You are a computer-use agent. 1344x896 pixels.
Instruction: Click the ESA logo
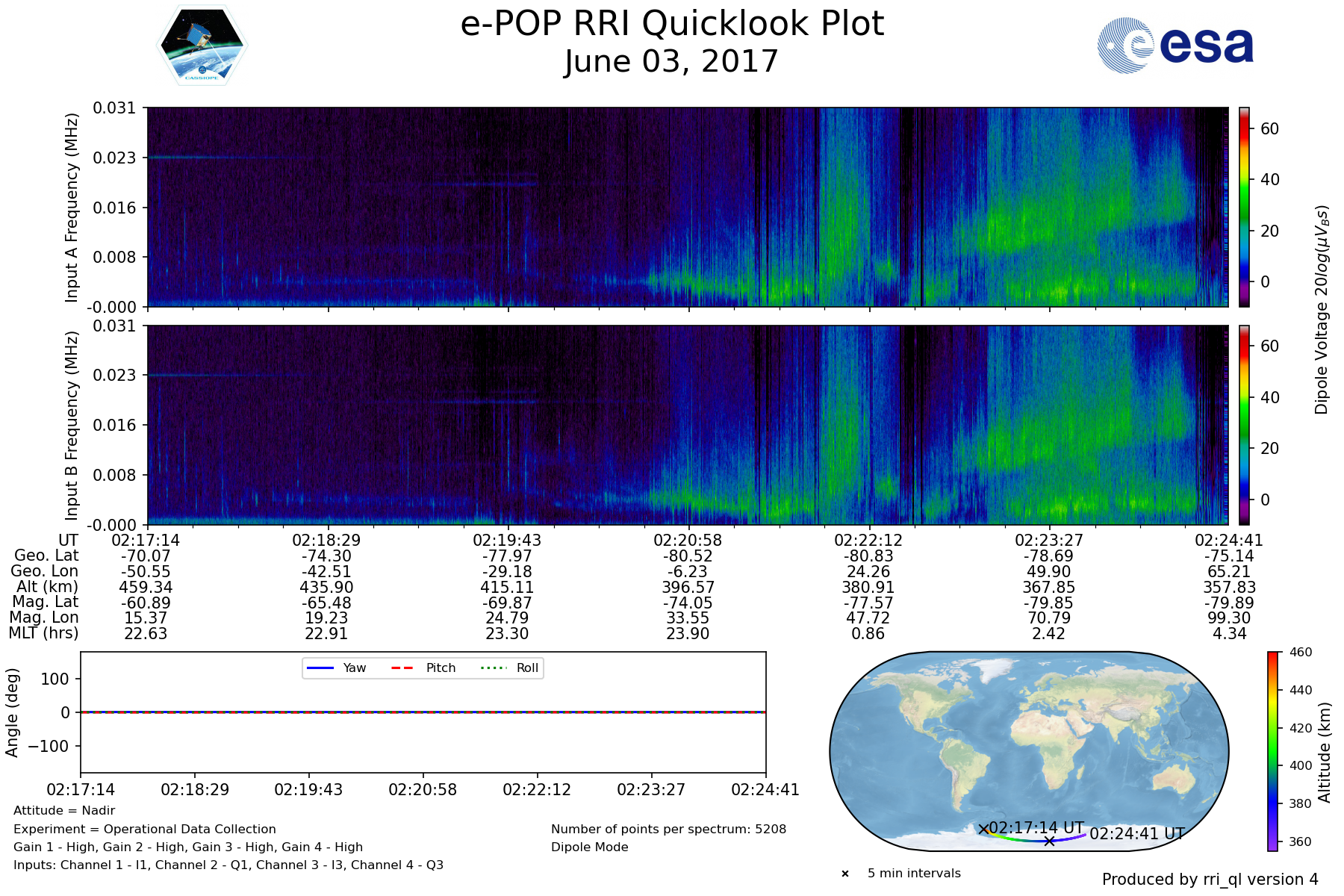1175,46
